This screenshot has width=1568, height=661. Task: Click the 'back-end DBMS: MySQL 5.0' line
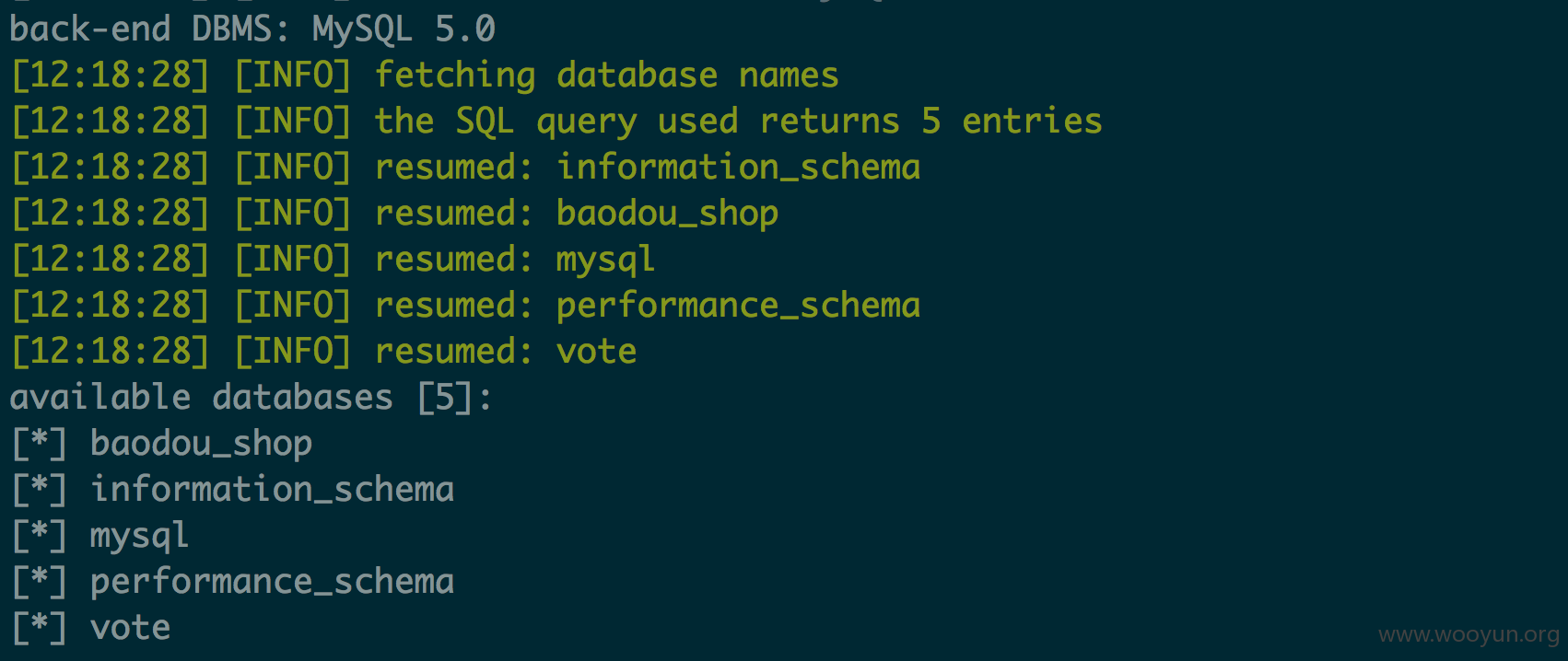coord(252,29)
